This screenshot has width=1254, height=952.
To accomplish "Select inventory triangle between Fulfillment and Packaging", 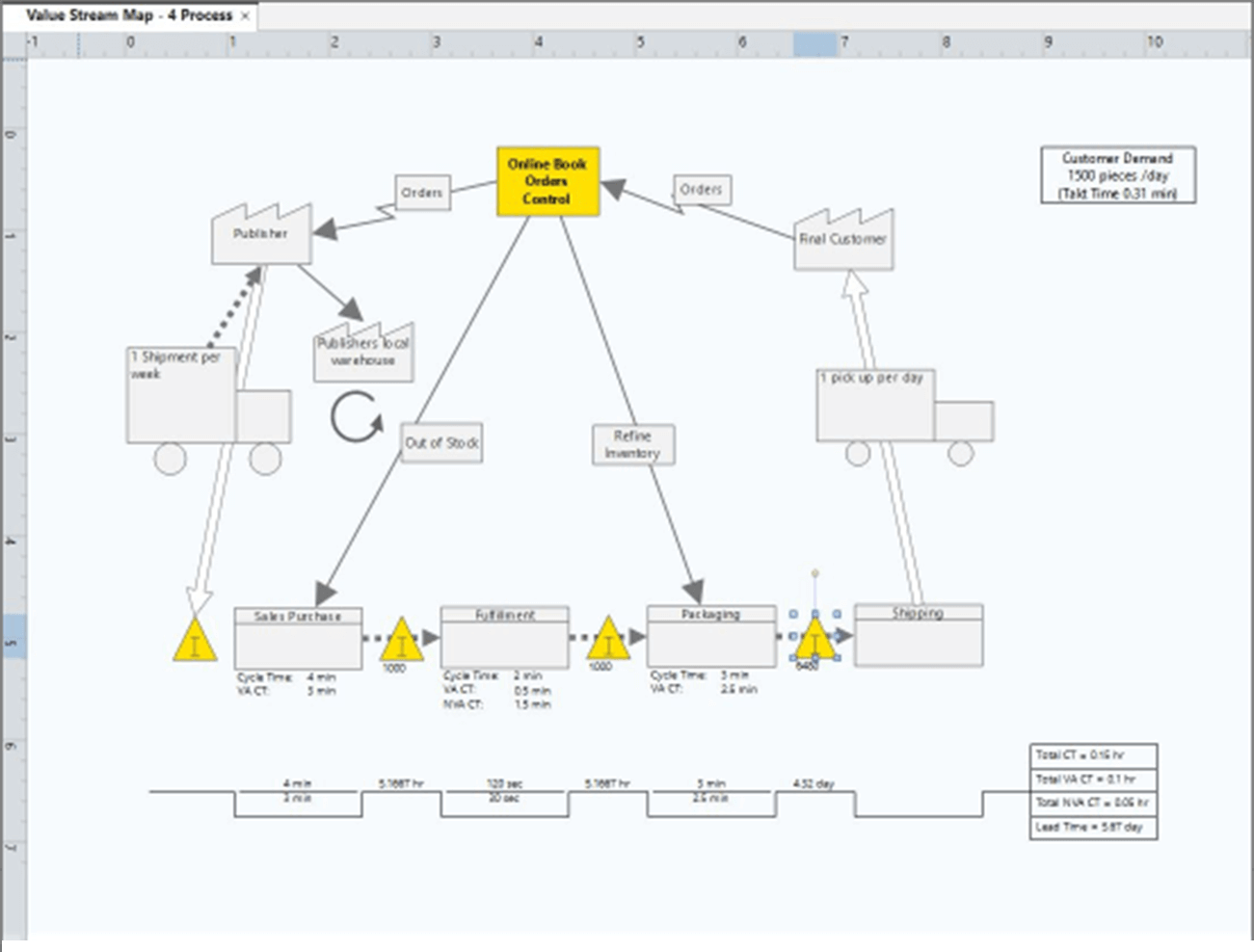I will (x=608, y=642).
